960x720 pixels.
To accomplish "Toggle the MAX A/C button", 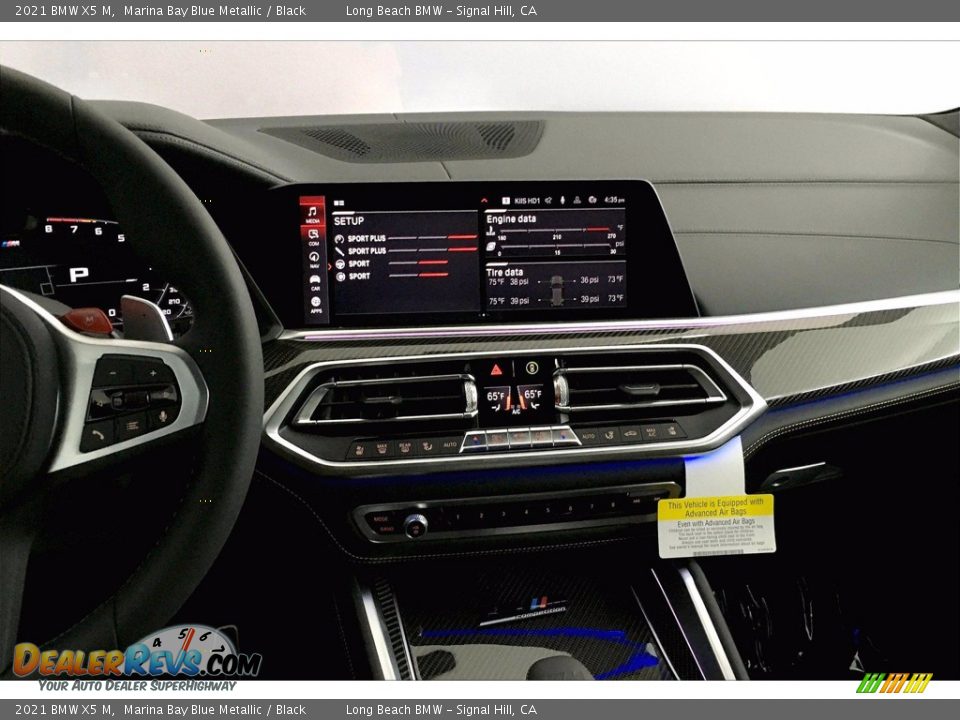I will tap(651, 433).
